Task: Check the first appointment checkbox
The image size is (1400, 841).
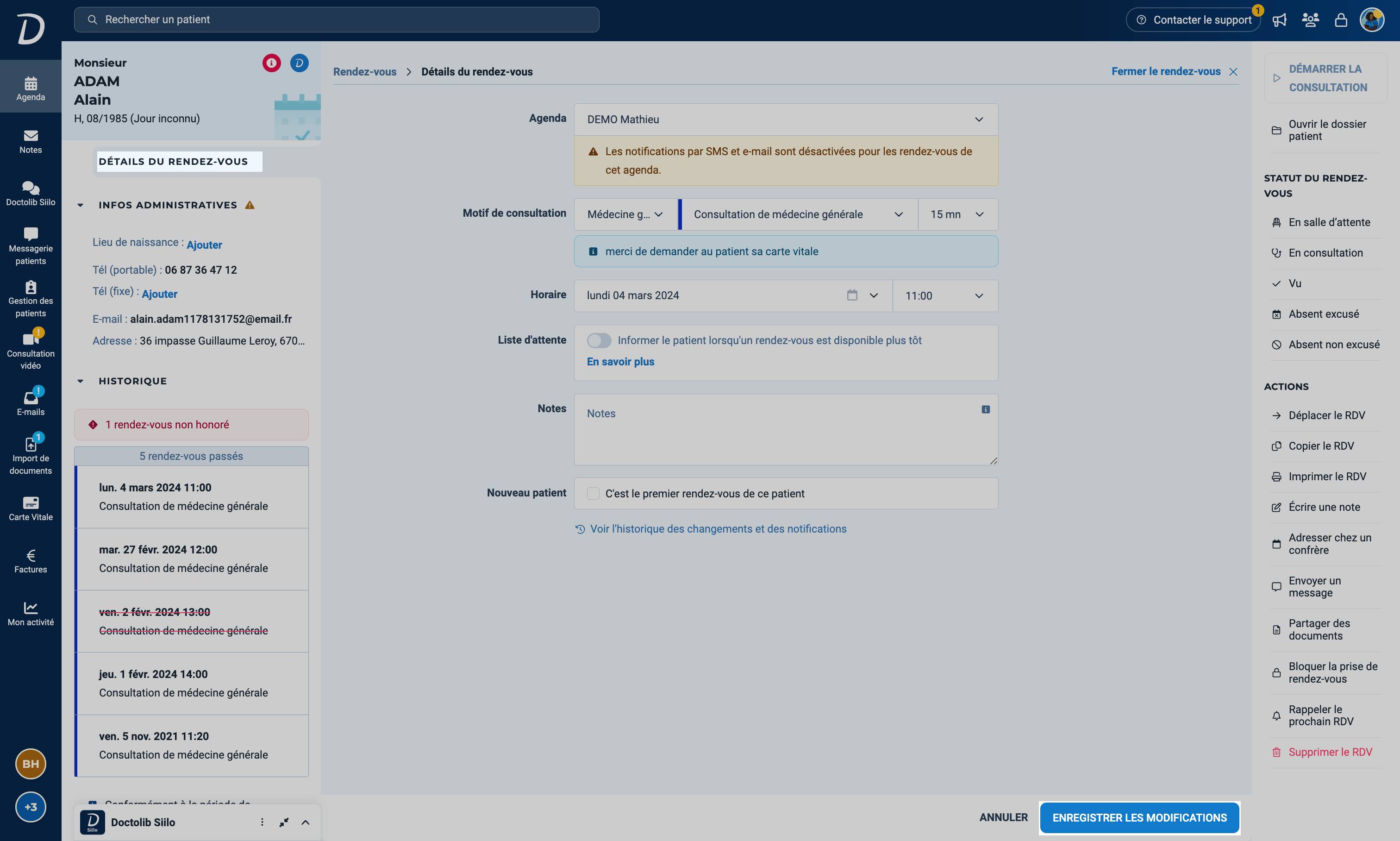Action: (x=593, y=494)
